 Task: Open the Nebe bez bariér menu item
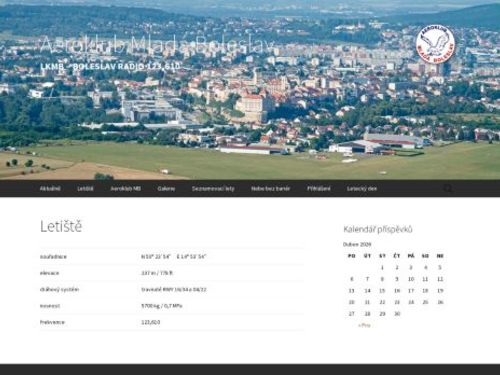(x=270, y=189)
